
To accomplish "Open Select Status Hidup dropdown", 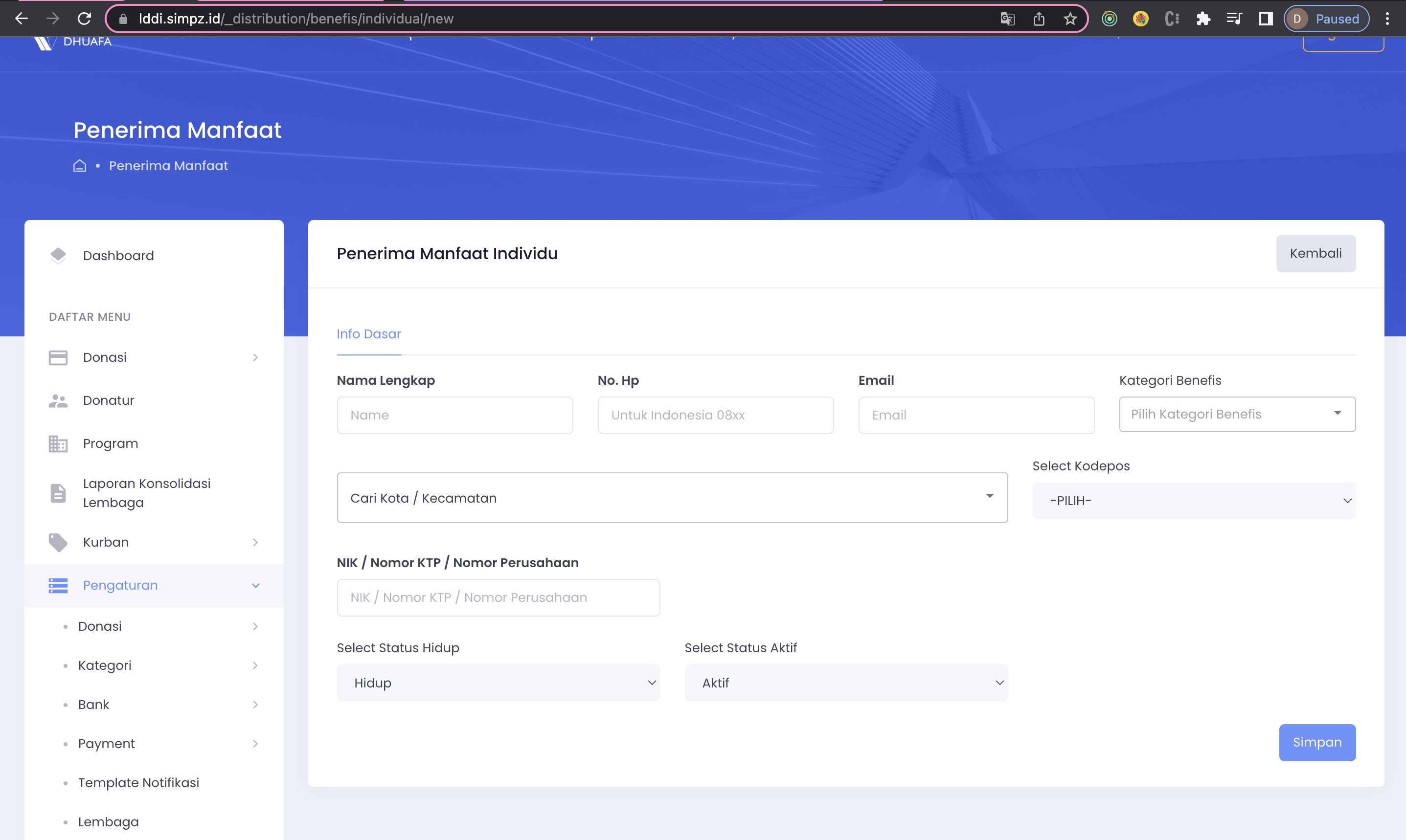I will pyautogui.click(x=498, y=683).
